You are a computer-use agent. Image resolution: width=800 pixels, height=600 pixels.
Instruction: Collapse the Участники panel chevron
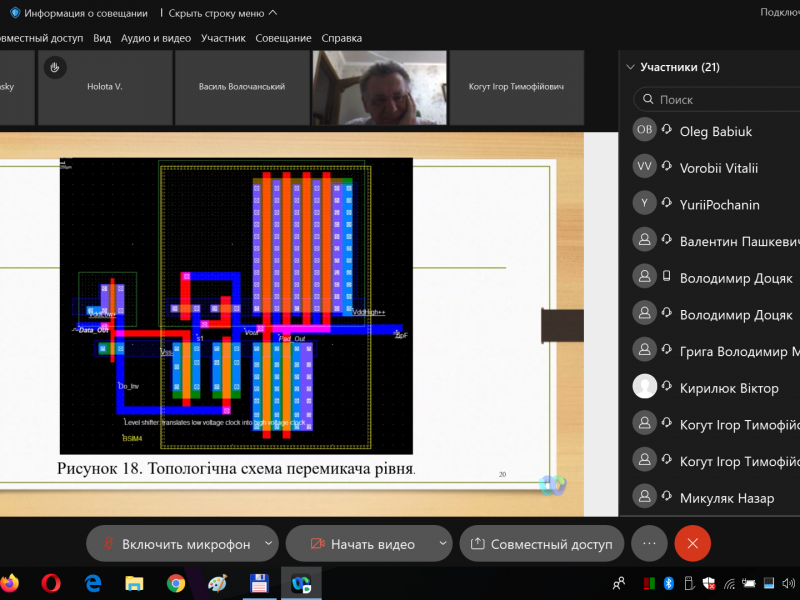[630, 68]
